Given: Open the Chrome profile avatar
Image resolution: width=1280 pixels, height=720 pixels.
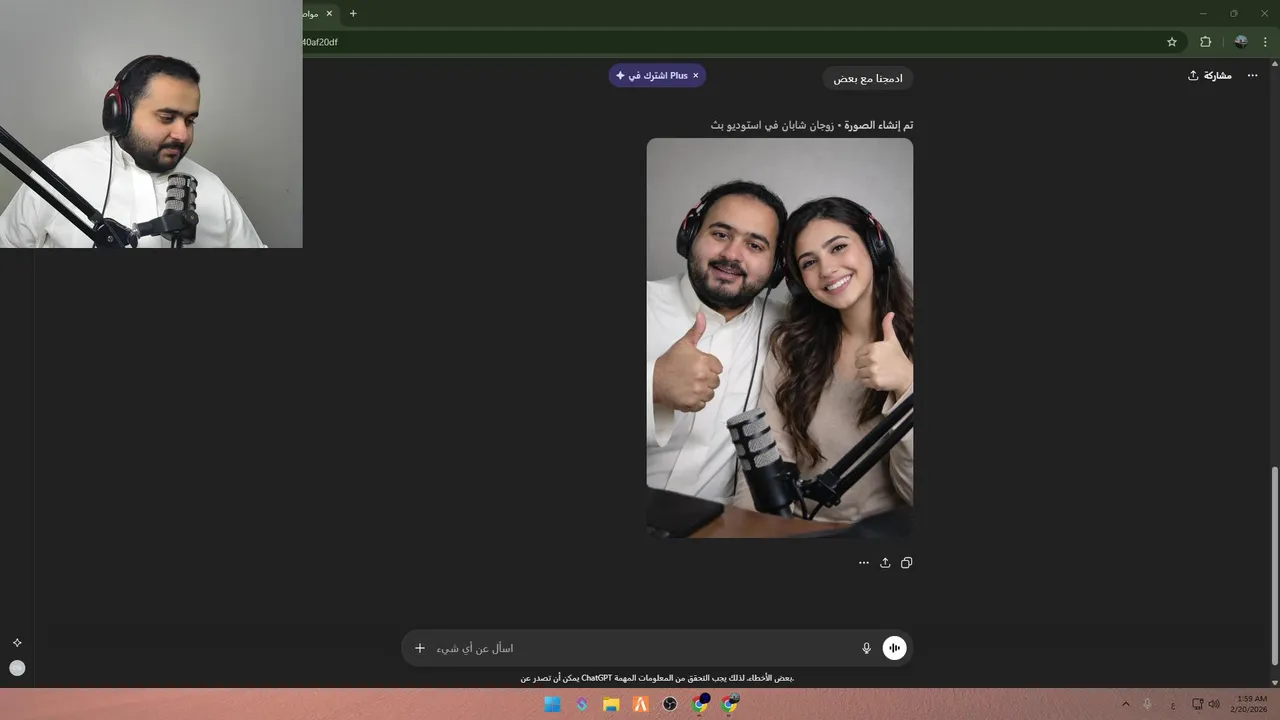Looking at the screenshot, I should click(1241, 42).
